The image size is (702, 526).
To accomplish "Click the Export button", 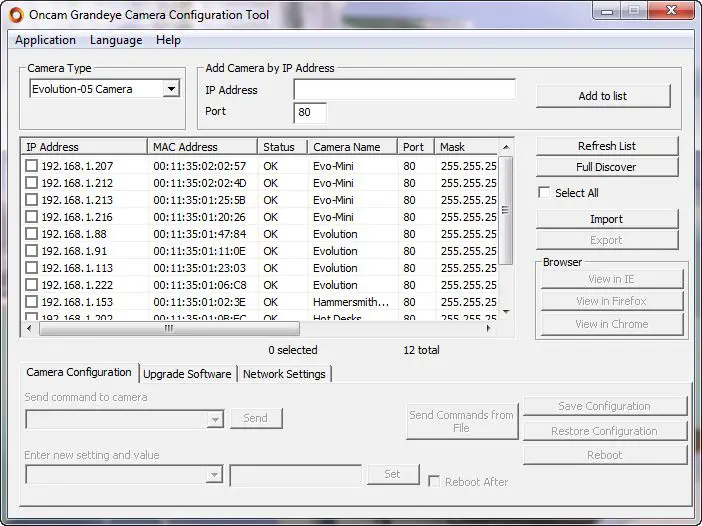I will (x=607, y=240).
